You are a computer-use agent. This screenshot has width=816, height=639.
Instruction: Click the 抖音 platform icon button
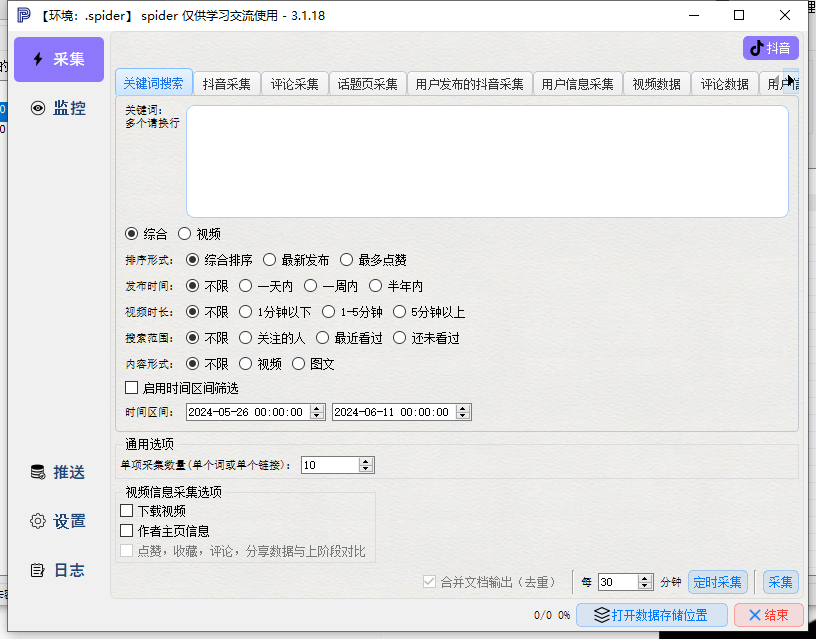770,48
